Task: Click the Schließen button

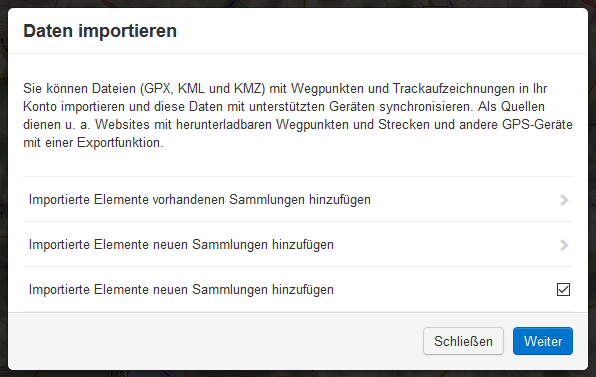Action: click(x=463, y=341)
